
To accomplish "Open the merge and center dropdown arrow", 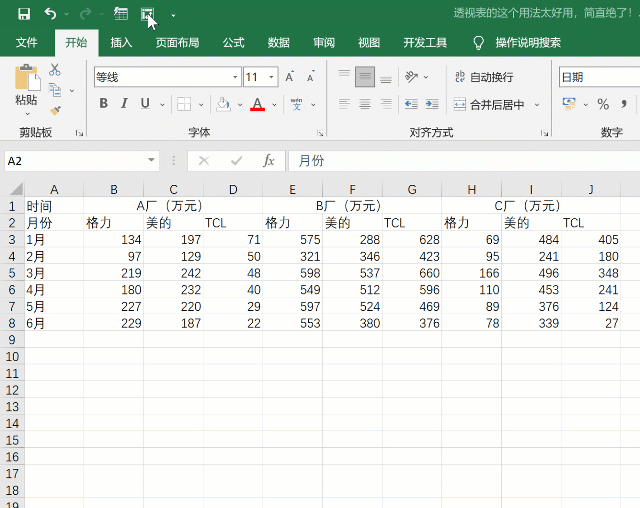I will coord(537,105).
